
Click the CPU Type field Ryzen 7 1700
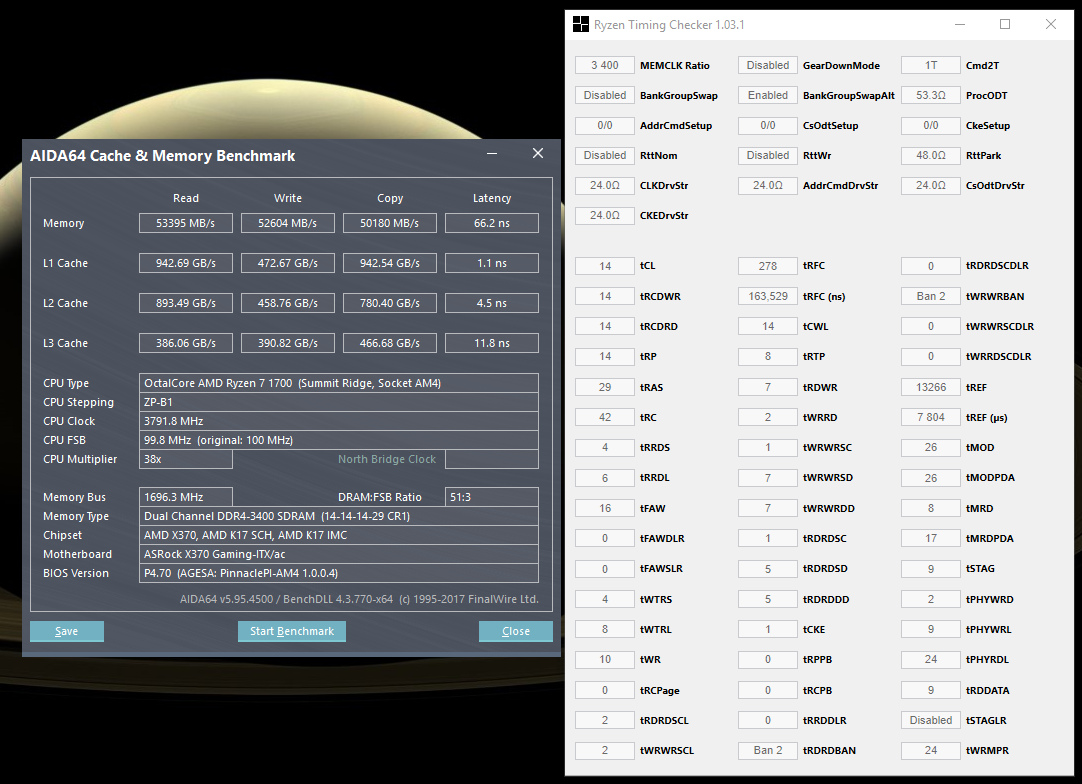(x=339, y=383)
